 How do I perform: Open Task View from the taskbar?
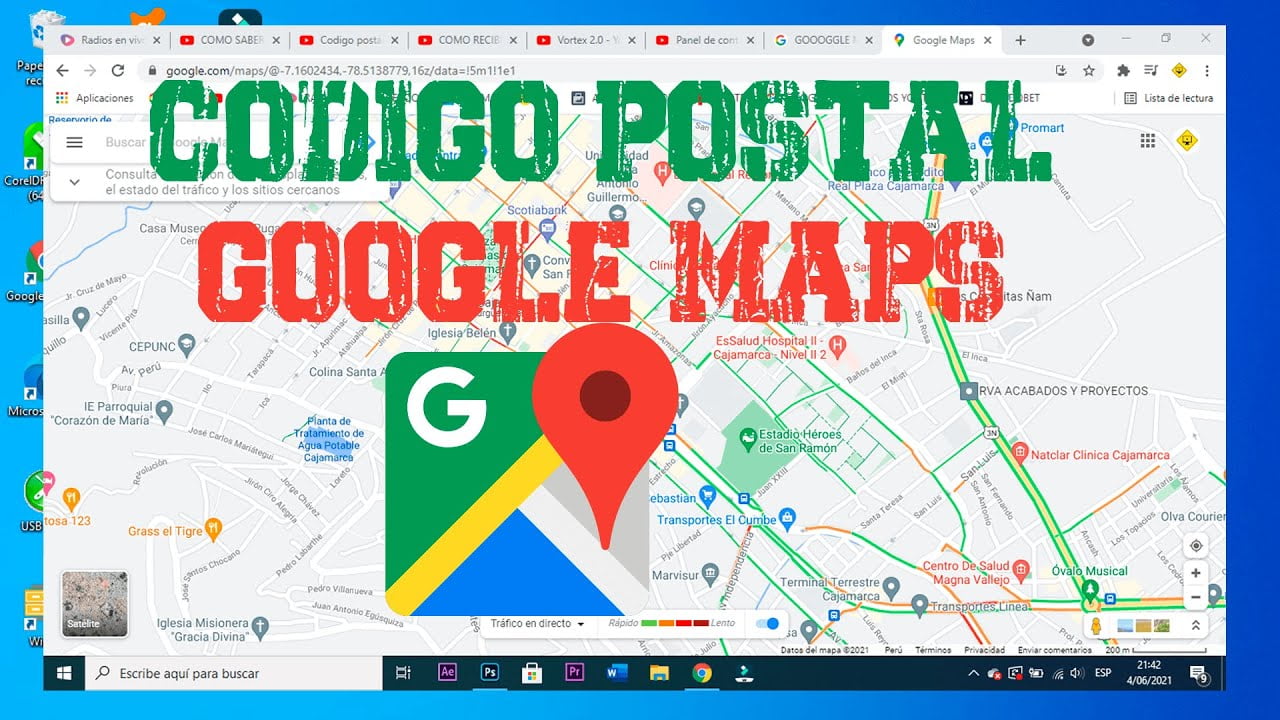(x=404, y=673)
